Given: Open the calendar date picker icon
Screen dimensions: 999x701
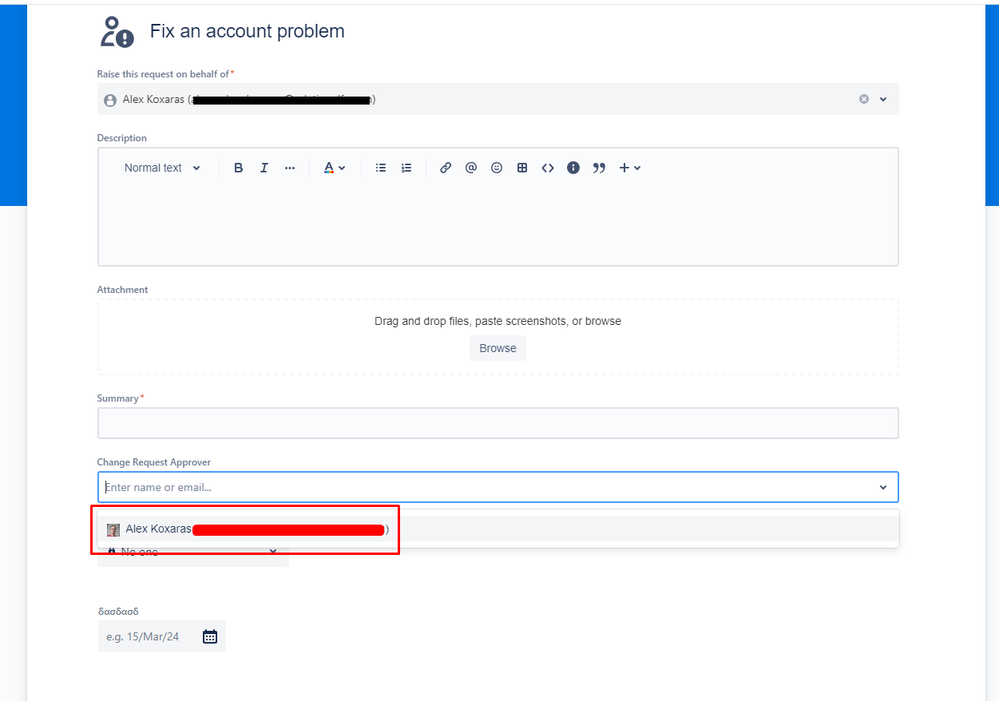Looking at the screenshot, I should 210,637.
